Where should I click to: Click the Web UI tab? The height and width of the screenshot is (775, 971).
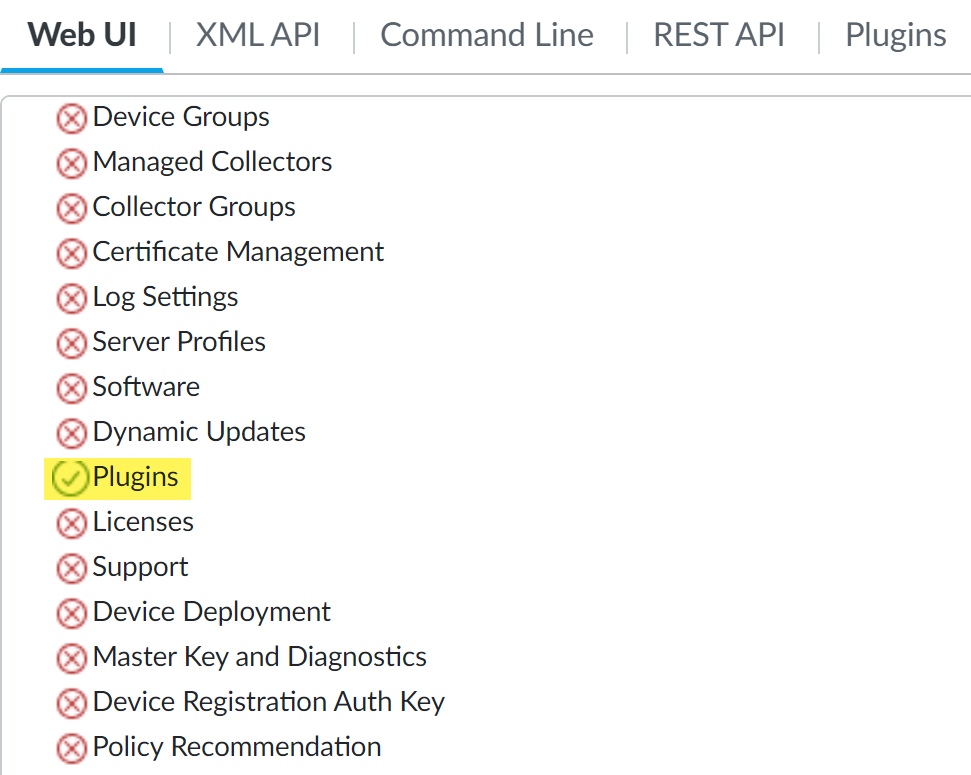click(82, 36)
